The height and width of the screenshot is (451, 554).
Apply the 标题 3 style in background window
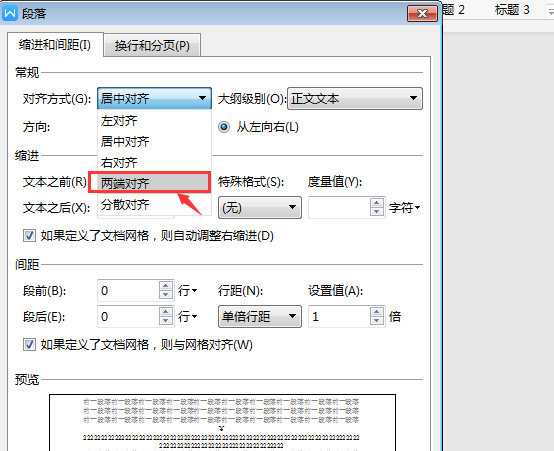coord(512,10)
